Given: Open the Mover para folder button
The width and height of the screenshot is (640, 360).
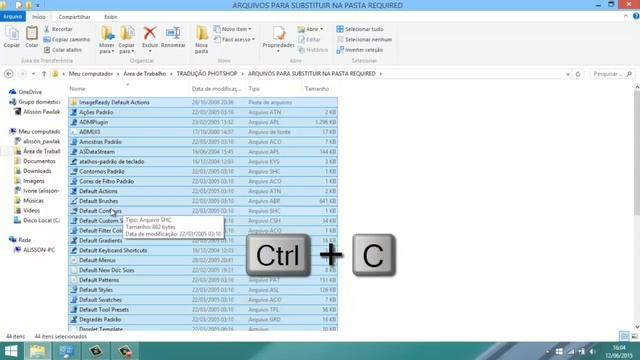Looking at the screenshot, I should click(107, 40).
